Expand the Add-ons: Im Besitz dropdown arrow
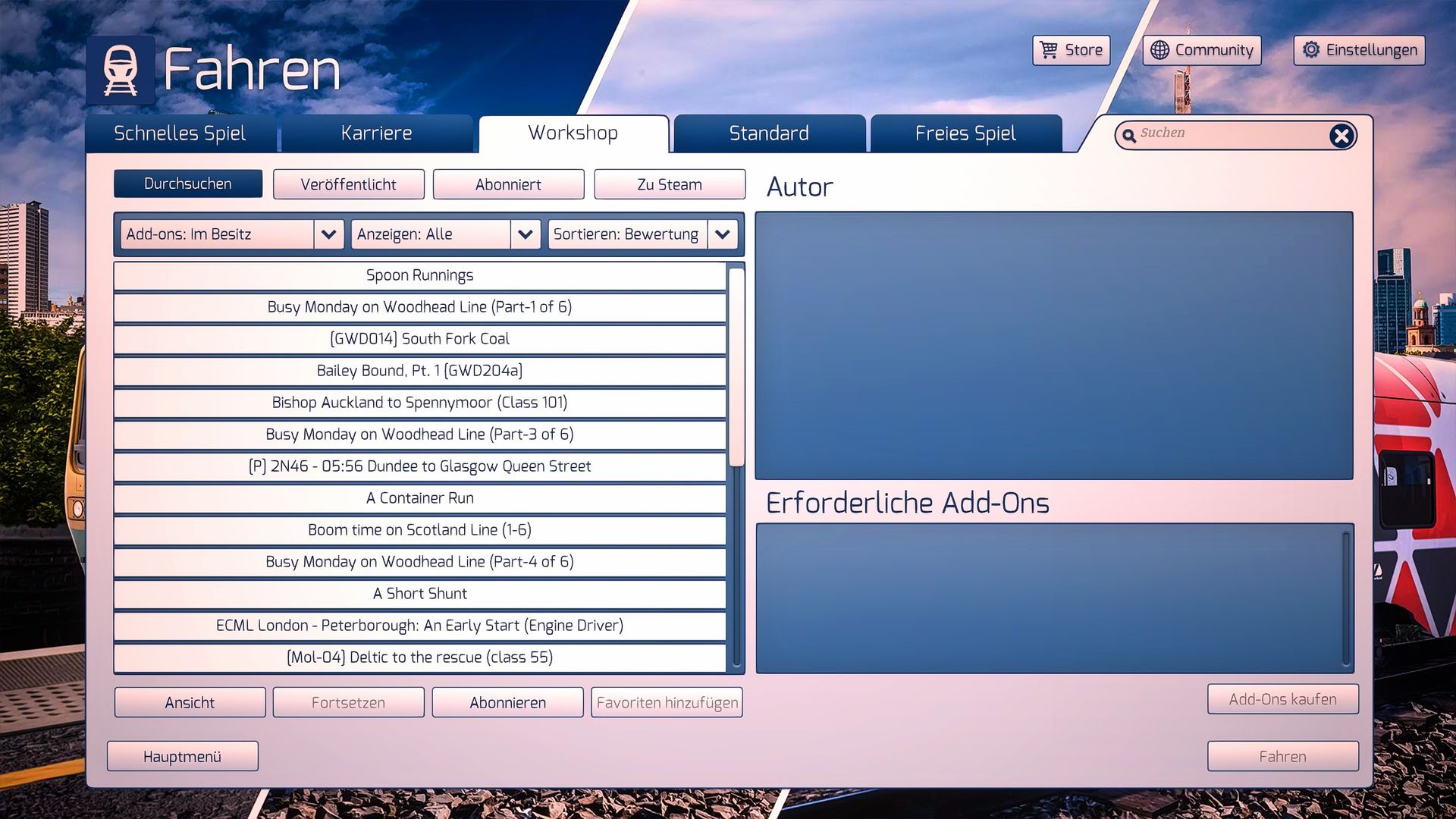The width and height of the screenshot is (1456, 819). [328, 234]
